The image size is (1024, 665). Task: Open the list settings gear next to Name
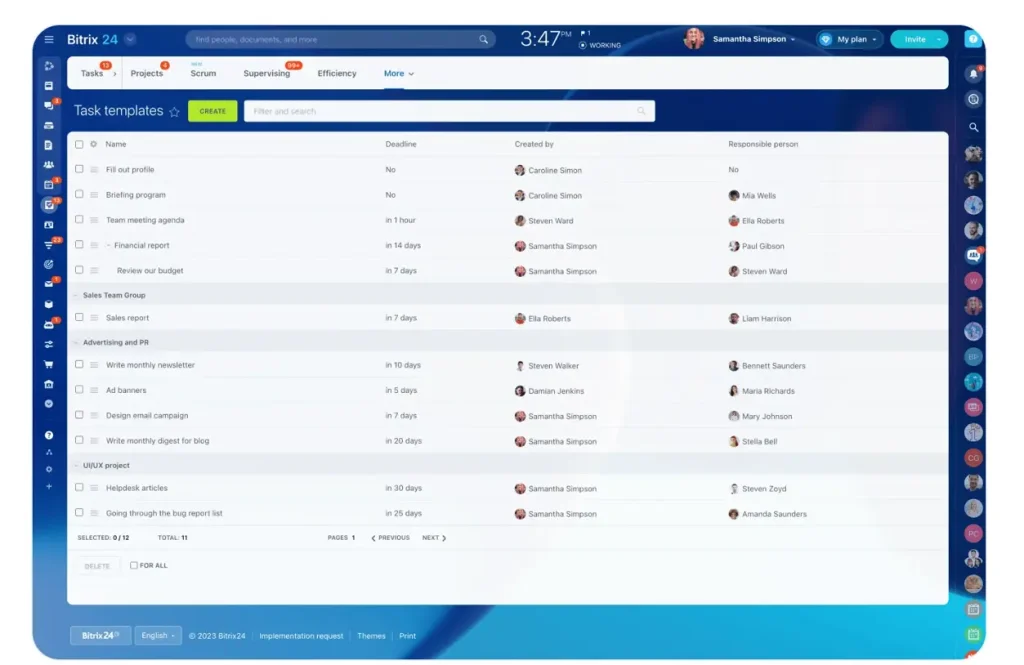tap(94, 144)
